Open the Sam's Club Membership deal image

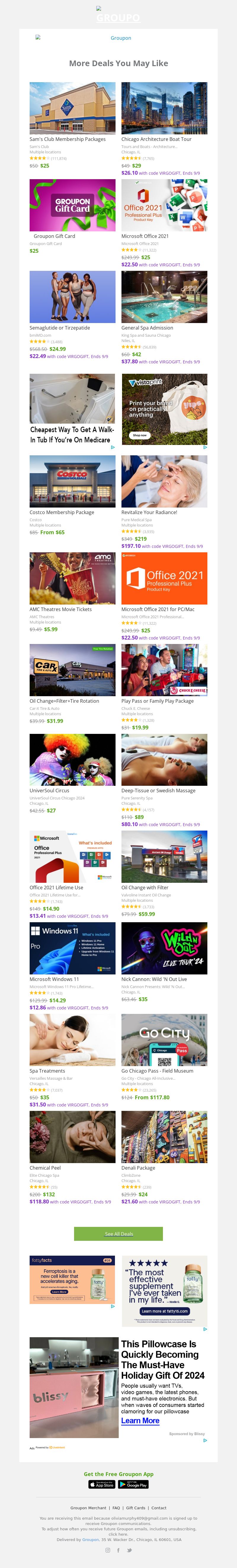click(x=72, y=108)
